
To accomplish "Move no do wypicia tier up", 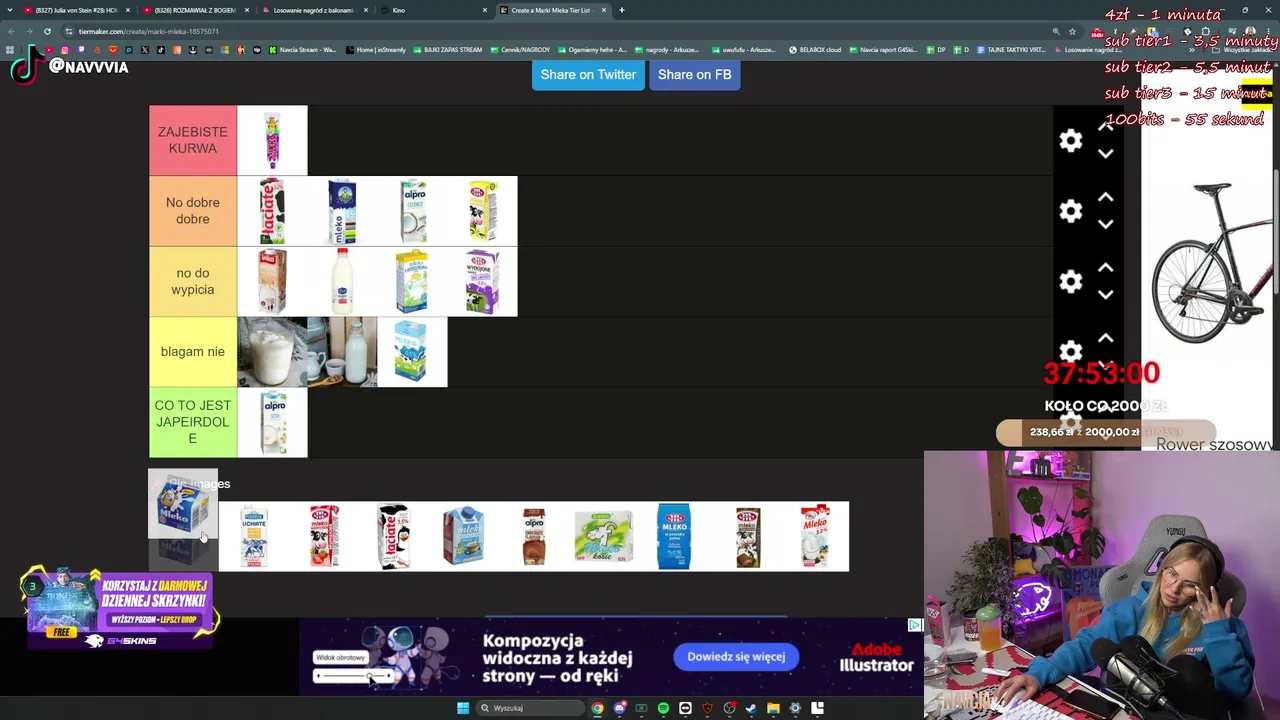I will pos(1106,268).
